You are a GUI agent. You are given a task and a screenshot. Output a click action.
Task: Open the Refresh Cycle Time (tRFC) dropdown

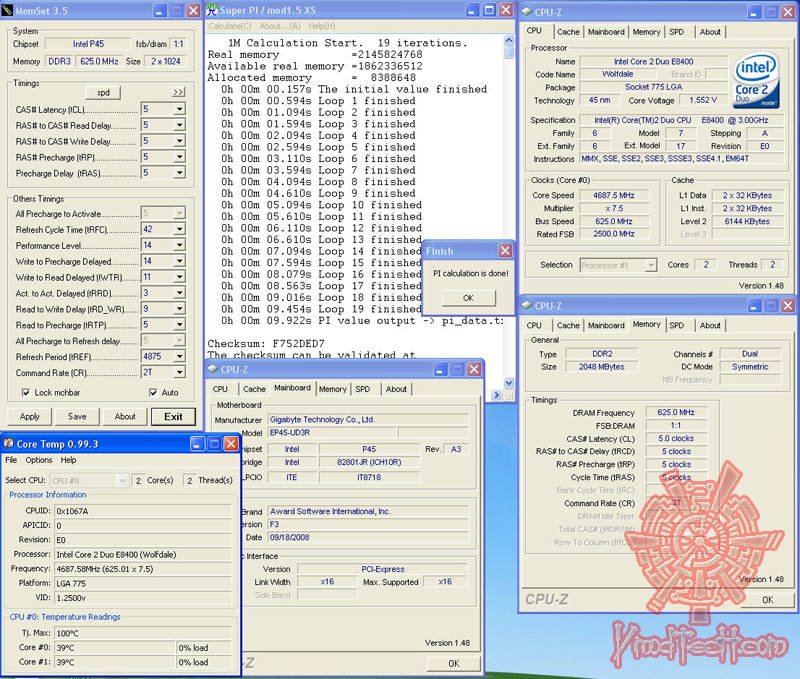(x=180, y=229)
